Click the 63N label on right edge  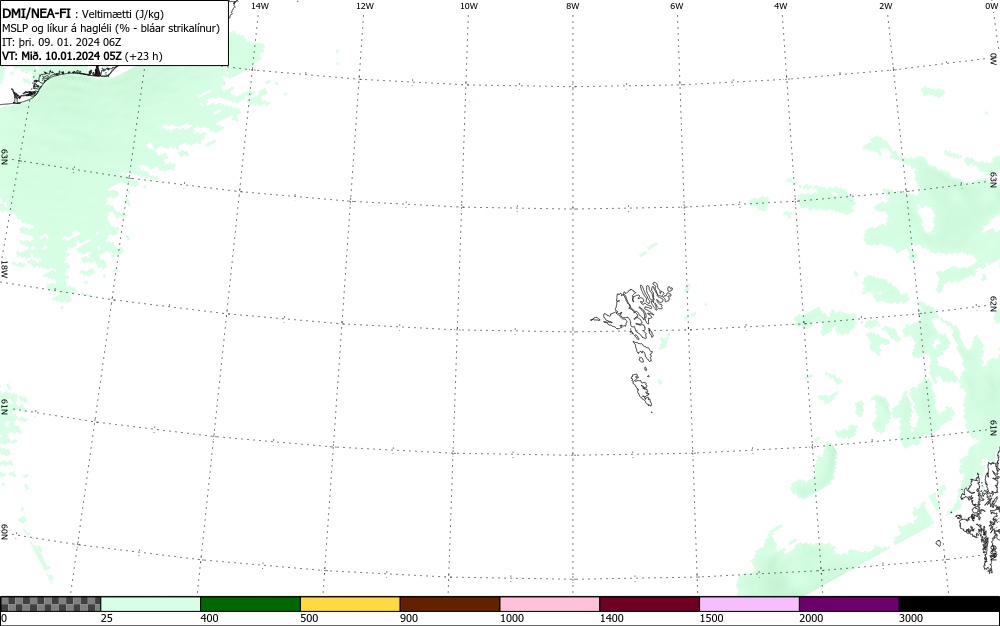[994, 180]
